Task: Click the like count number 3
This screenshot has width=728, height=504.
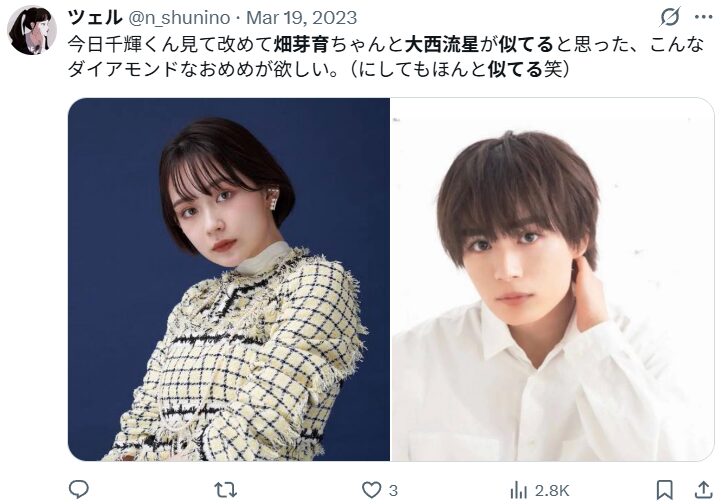Action: 393,491
